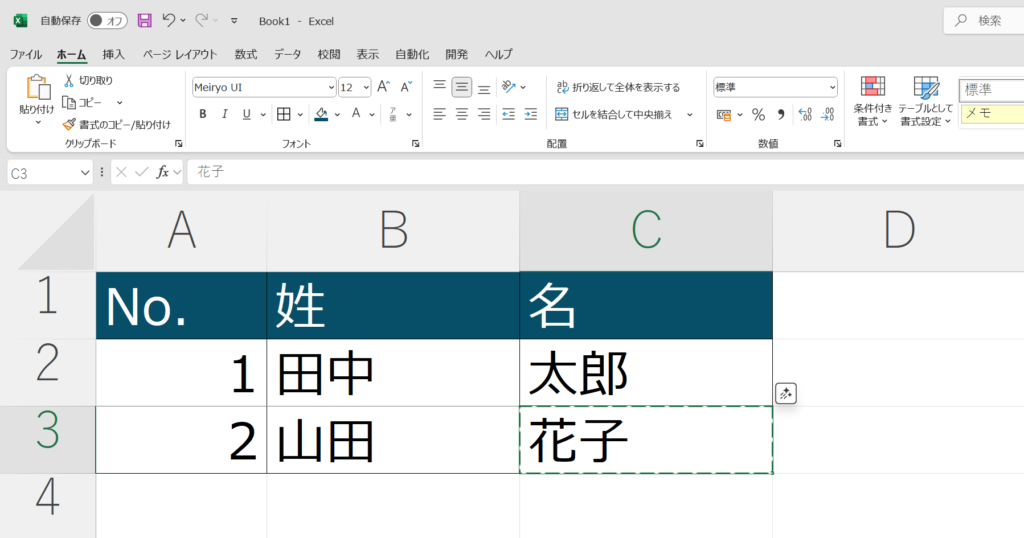Undo the last action
Screen dimensions: 1024x538
coord(168,21)
